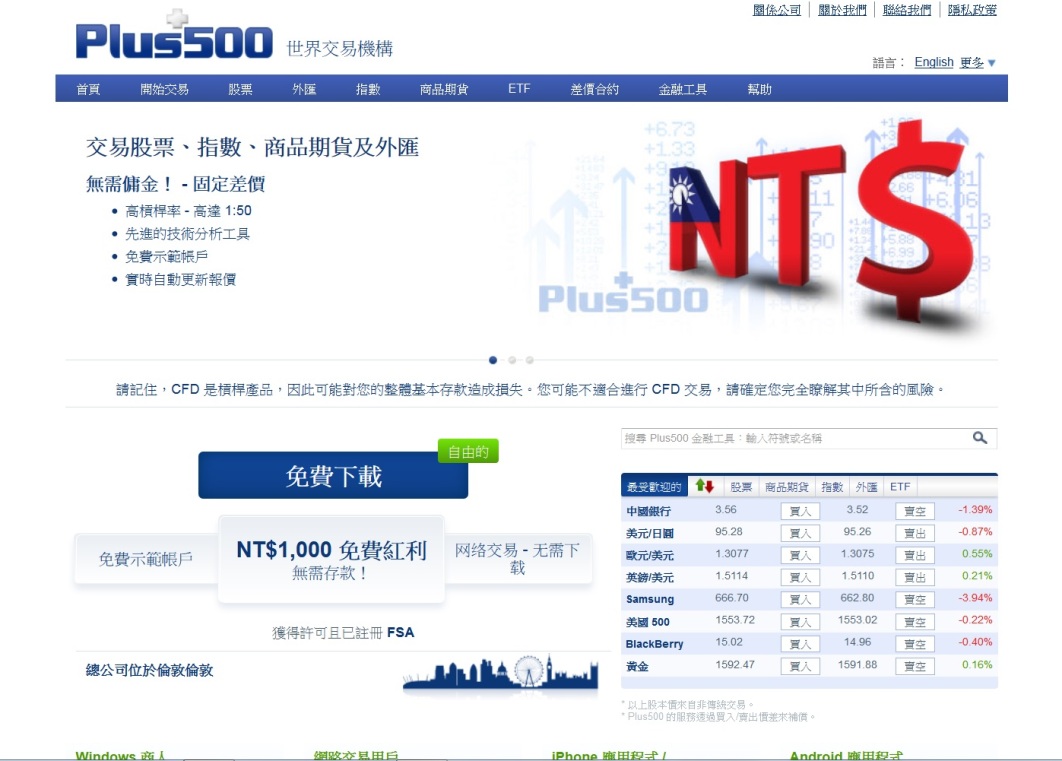Click the green 自由的 badge
The image size is (1062, 761).
click(468, 451)
